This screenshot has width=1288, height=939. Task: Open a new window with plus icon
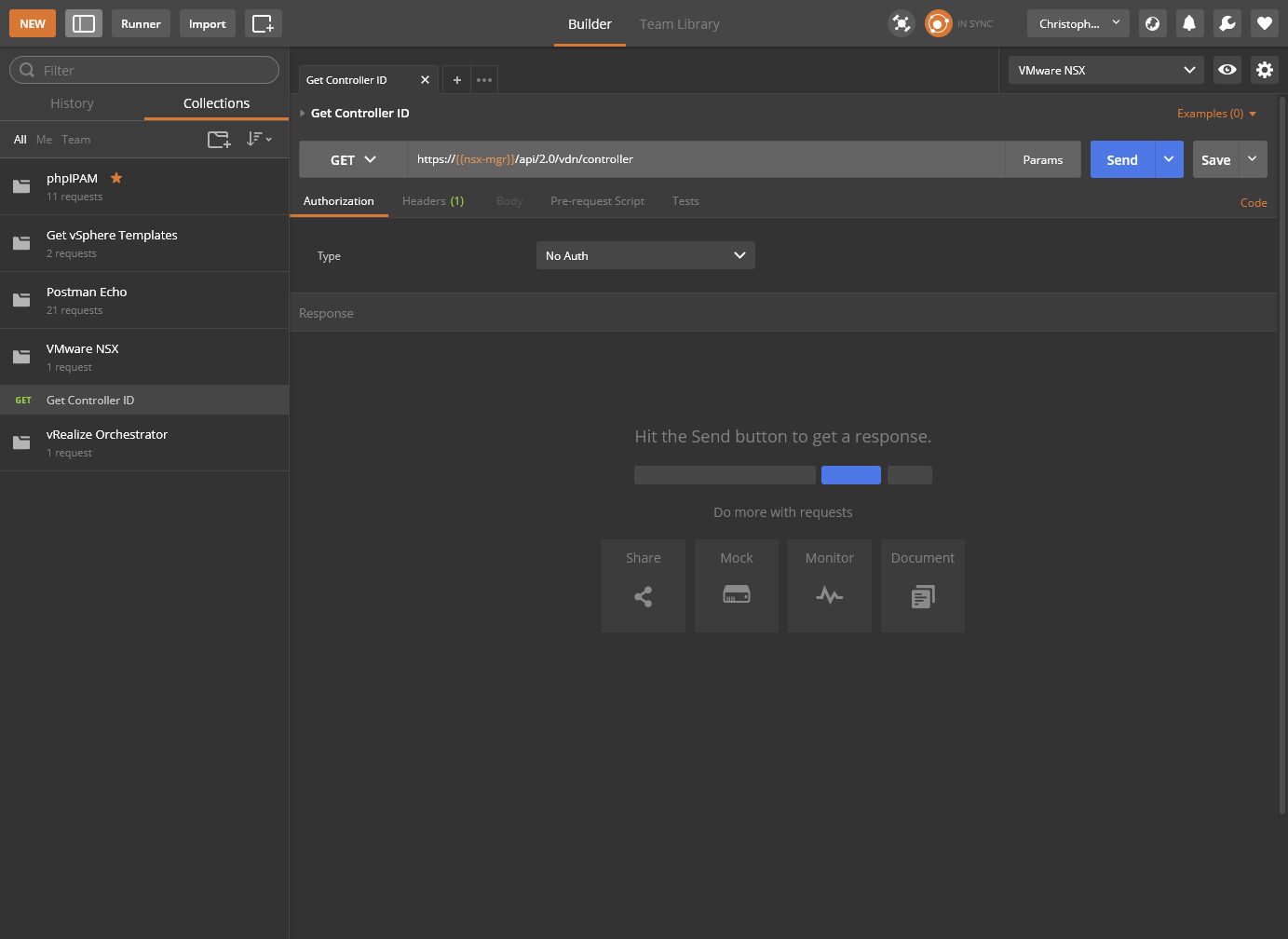263,23
